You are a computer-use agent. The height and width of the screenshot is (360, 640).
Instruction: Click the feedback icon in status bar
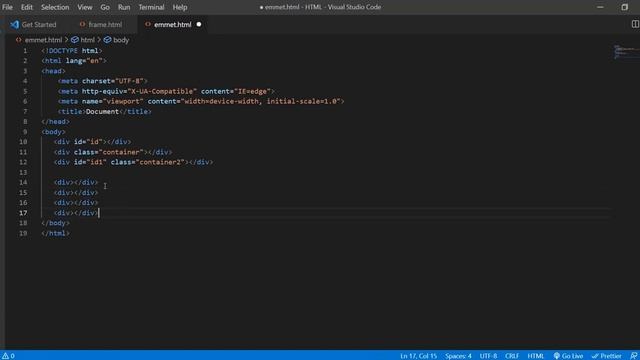(x=633, y=356)
